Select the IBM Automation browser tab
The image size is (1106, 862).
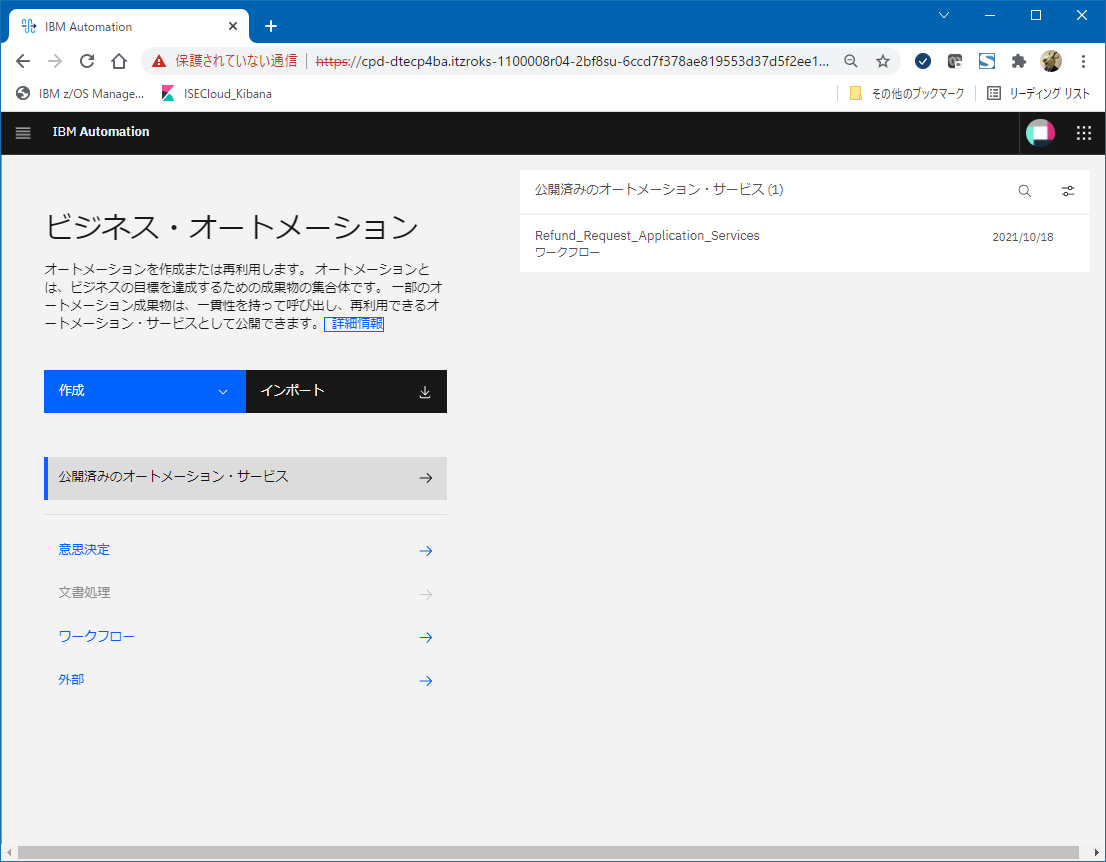pyautogui.click(x=128, y=26)
